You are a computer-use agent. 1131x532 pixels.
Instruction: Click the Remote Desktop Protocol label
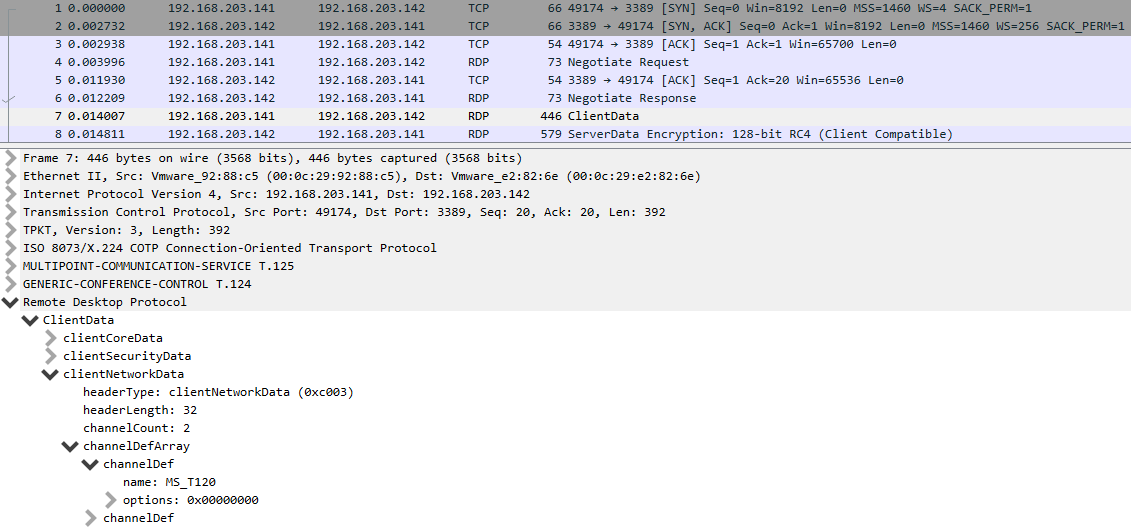105,302
